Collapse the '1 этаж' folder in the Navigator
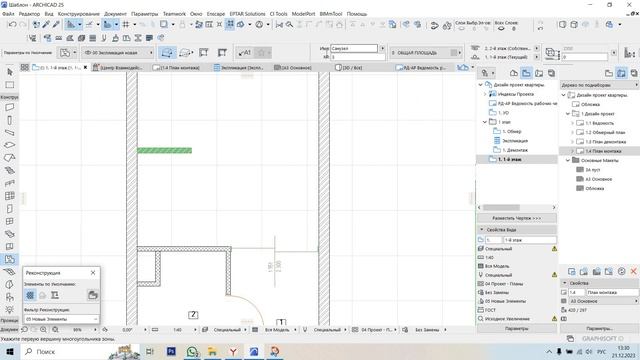This screenshot has height=360, width=640. (485, 122)
